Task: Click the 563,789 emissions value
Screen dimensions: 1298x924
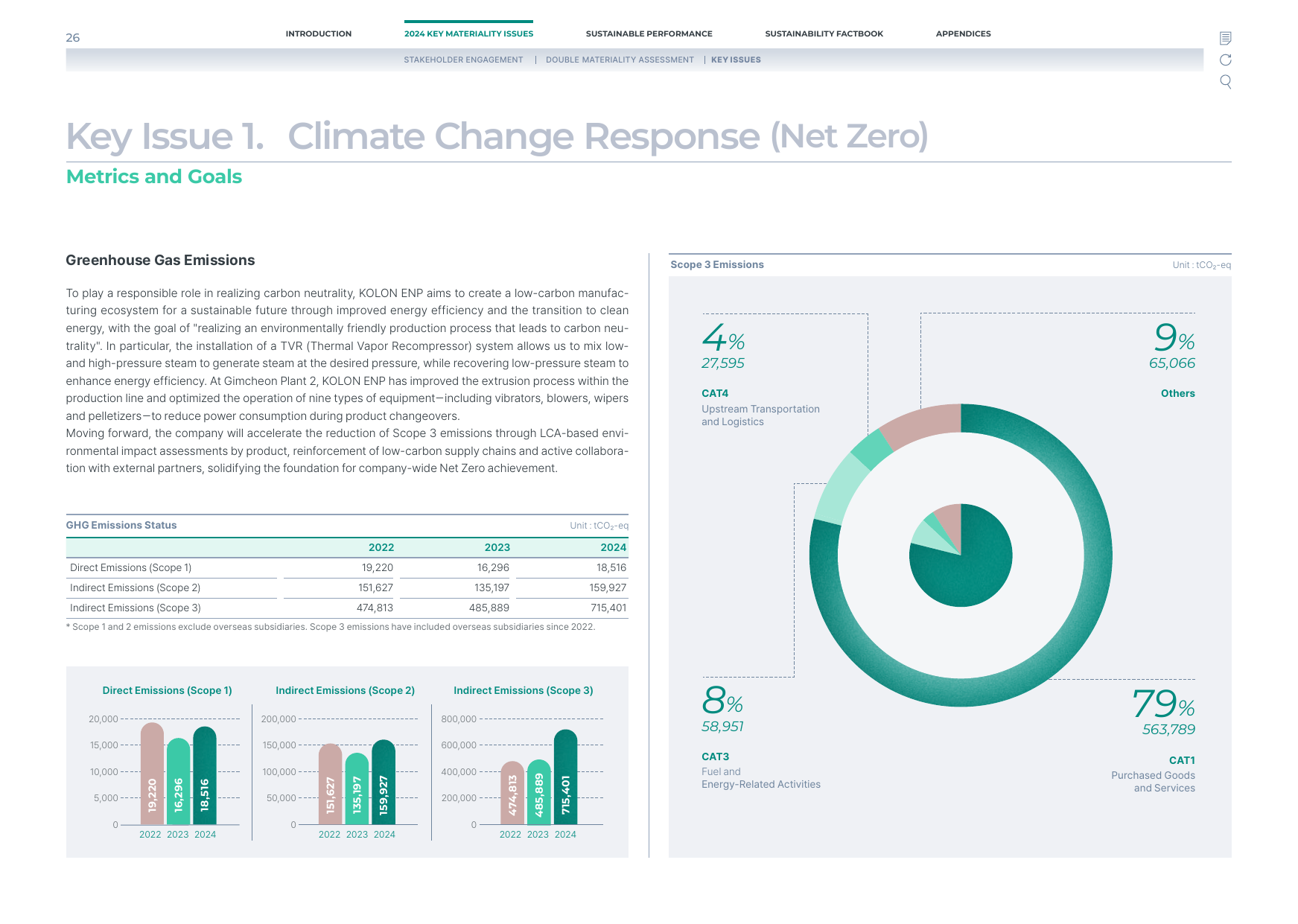Action: [1168, 730]
